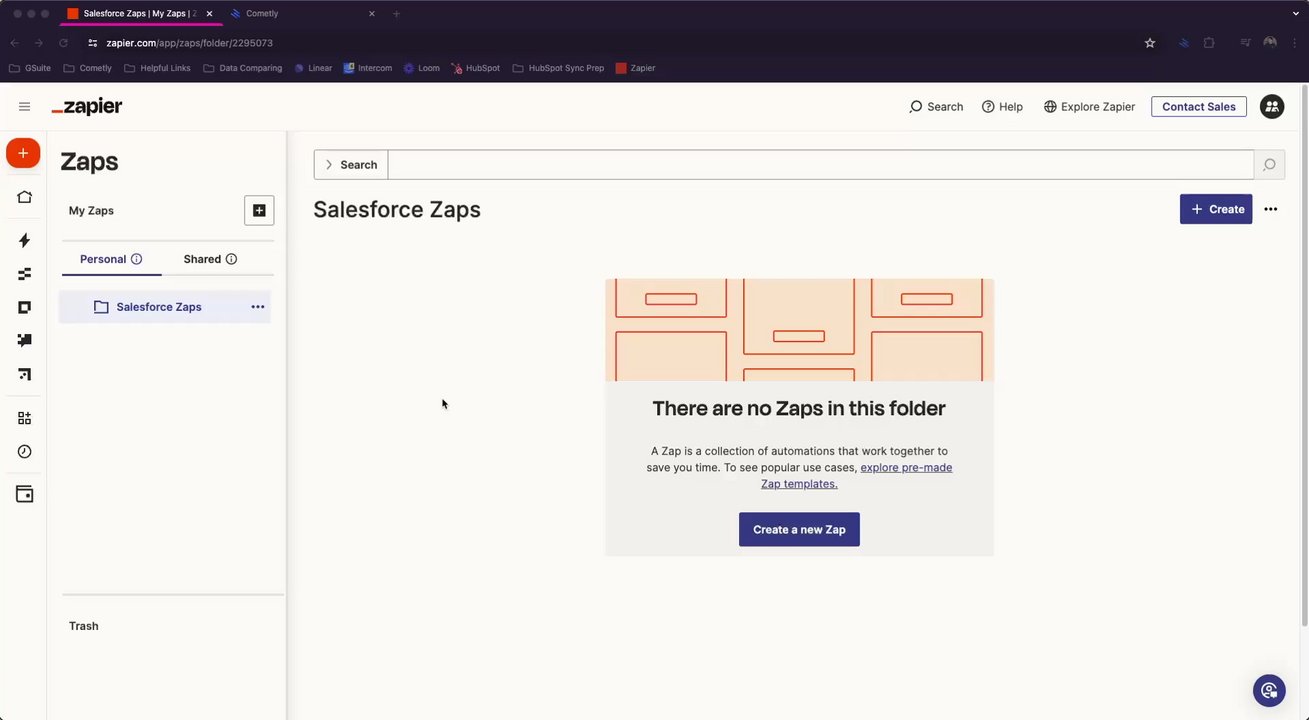The height and width of the screenshot is (720, 1309).
Task: Click the orange plus create button in sidebar
Action: pos(23,153)
